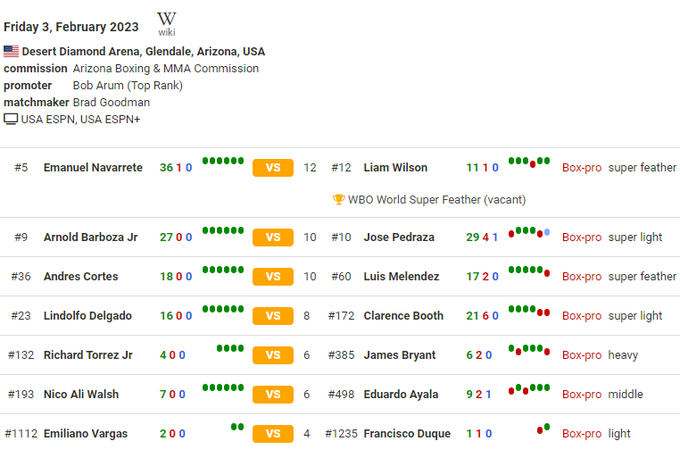Screen dimensions: 680x458
Task: Click Clarence Booth's form dots
Action: click(529, 310)
